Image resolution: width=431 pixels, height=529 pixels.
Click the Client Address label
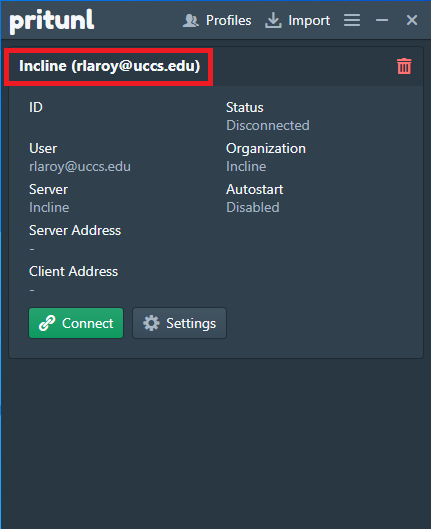click(x=74, y=272)
